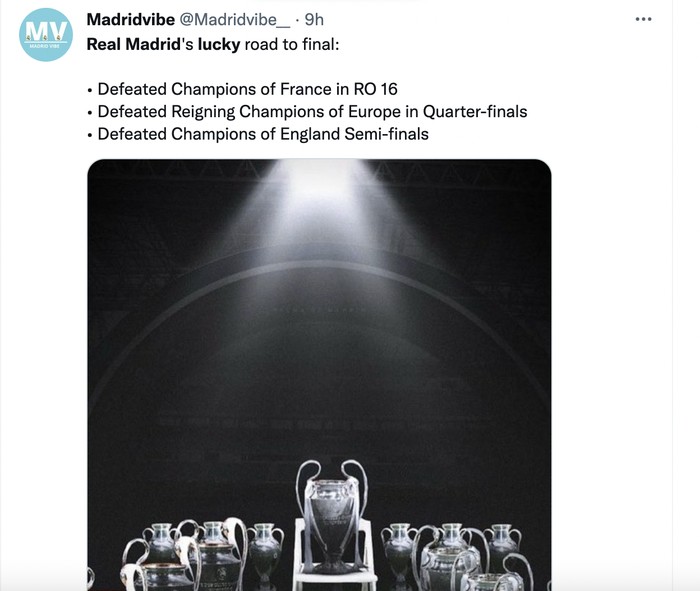Viewport: 700px width, 591px height.
Task: Open the three-dot more options menu
Action: (644, 20)
